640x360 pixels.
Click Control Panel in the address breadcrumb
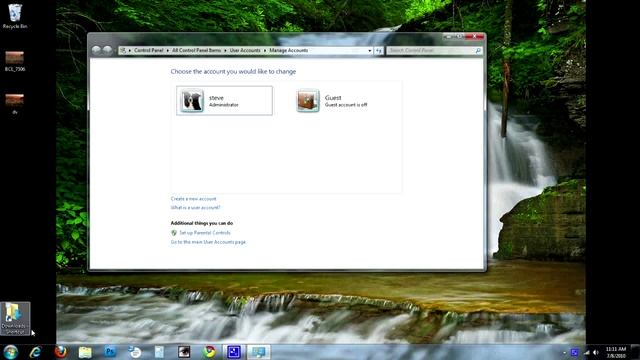pos(149,50)
